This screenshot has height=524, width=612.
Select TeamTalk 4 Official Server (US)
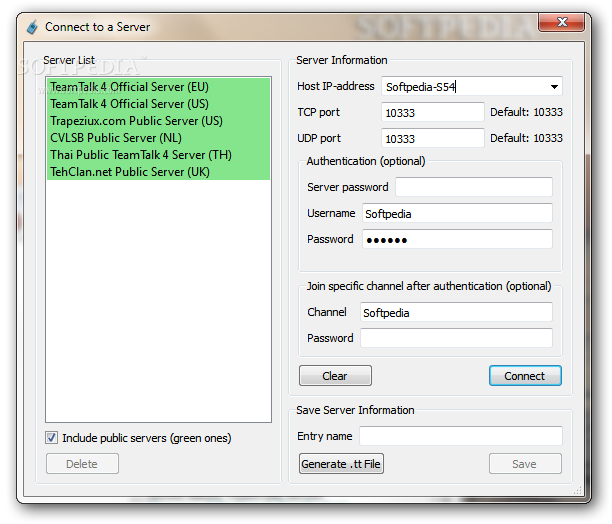point(158,104)
